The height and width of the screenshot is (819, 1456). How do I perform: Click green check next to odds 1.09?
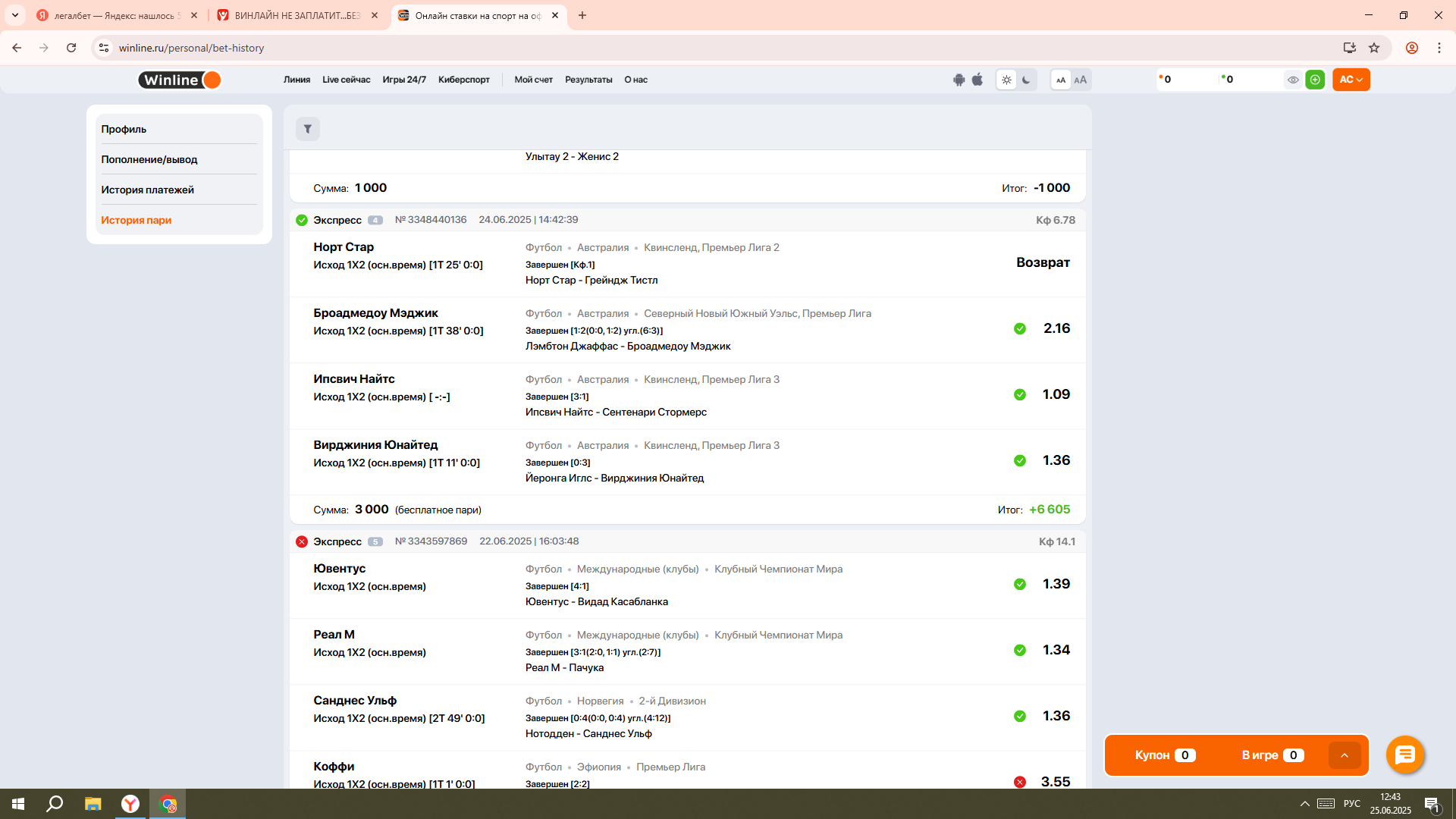point(1020,394)
